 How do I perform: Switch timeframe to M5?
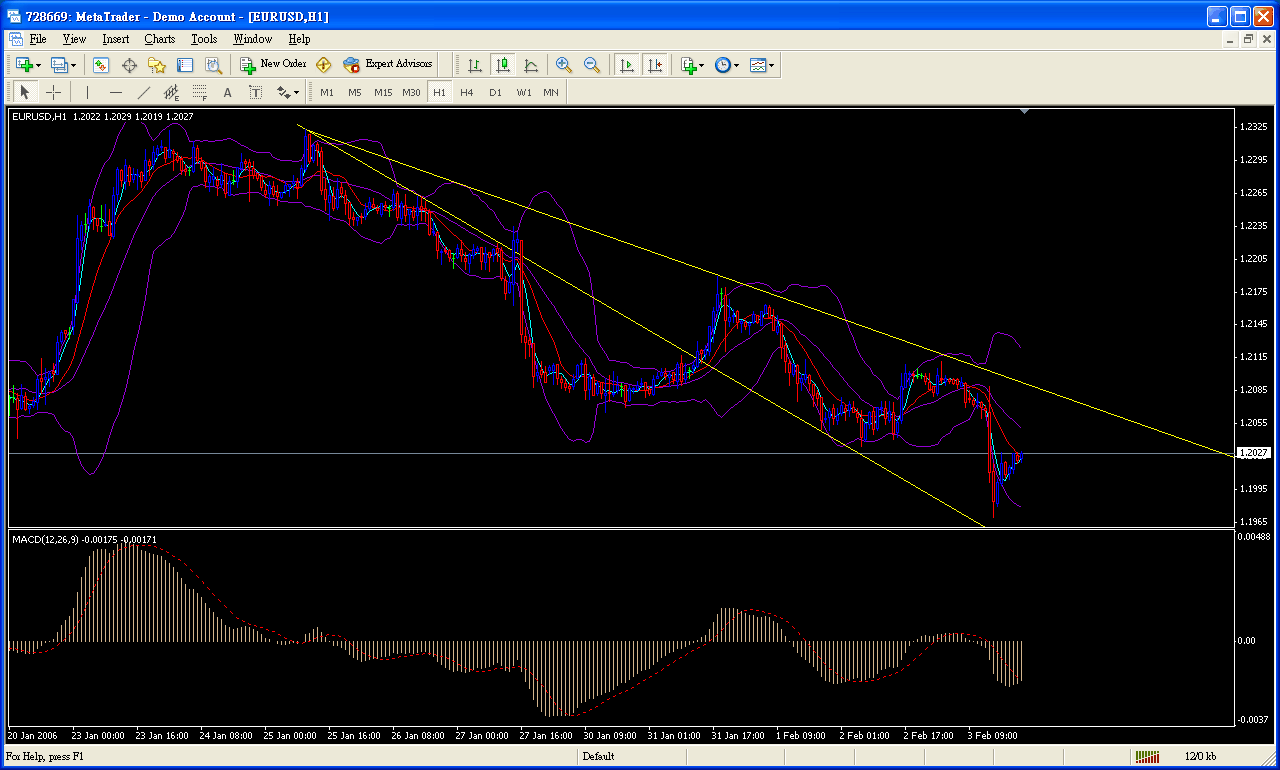click(355, 93)
